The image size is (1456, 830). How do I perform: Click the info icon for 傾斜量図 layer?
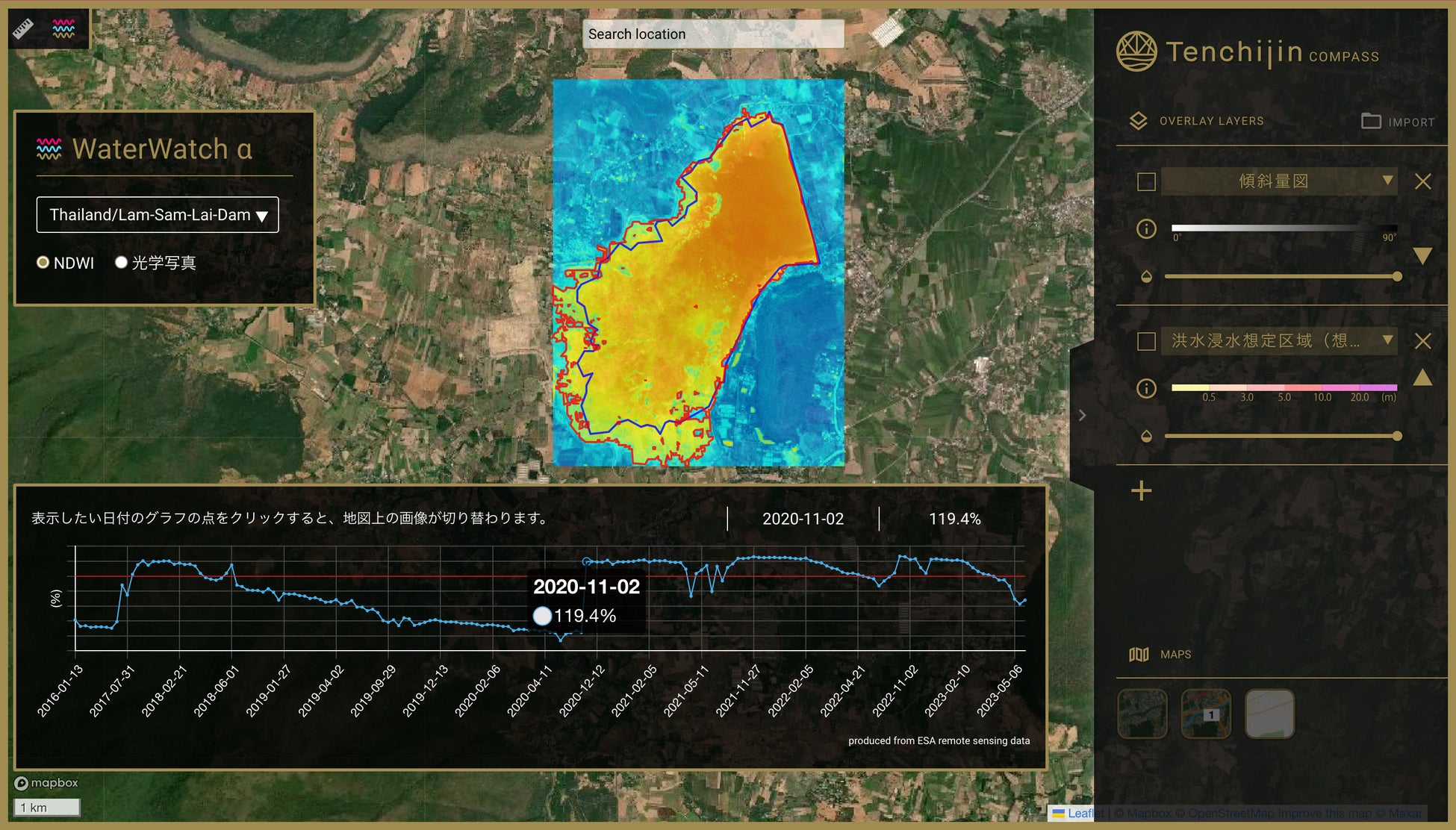(1146, 228)
